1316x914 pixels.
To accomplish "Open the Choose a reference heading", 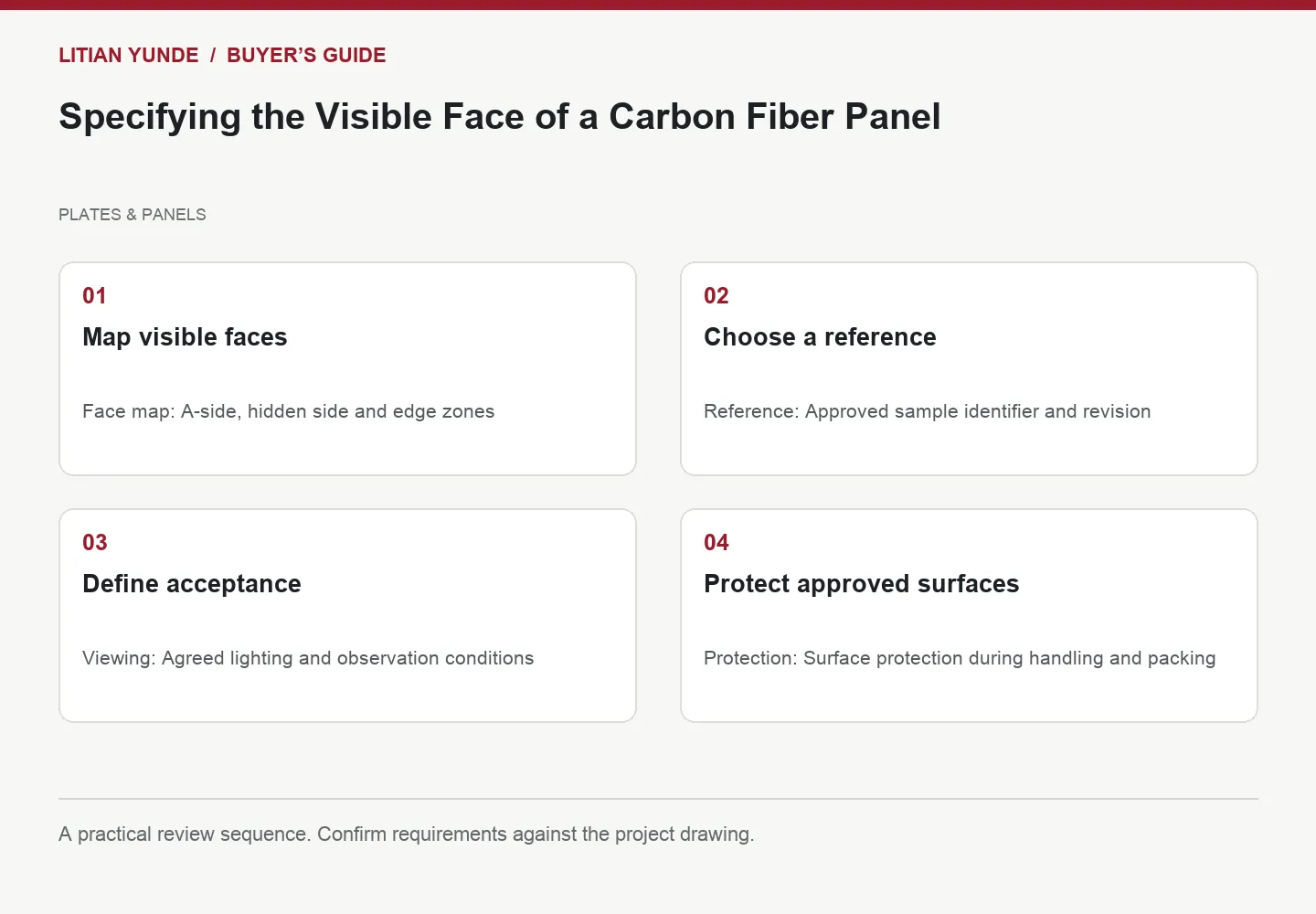I will click(820, 337).
